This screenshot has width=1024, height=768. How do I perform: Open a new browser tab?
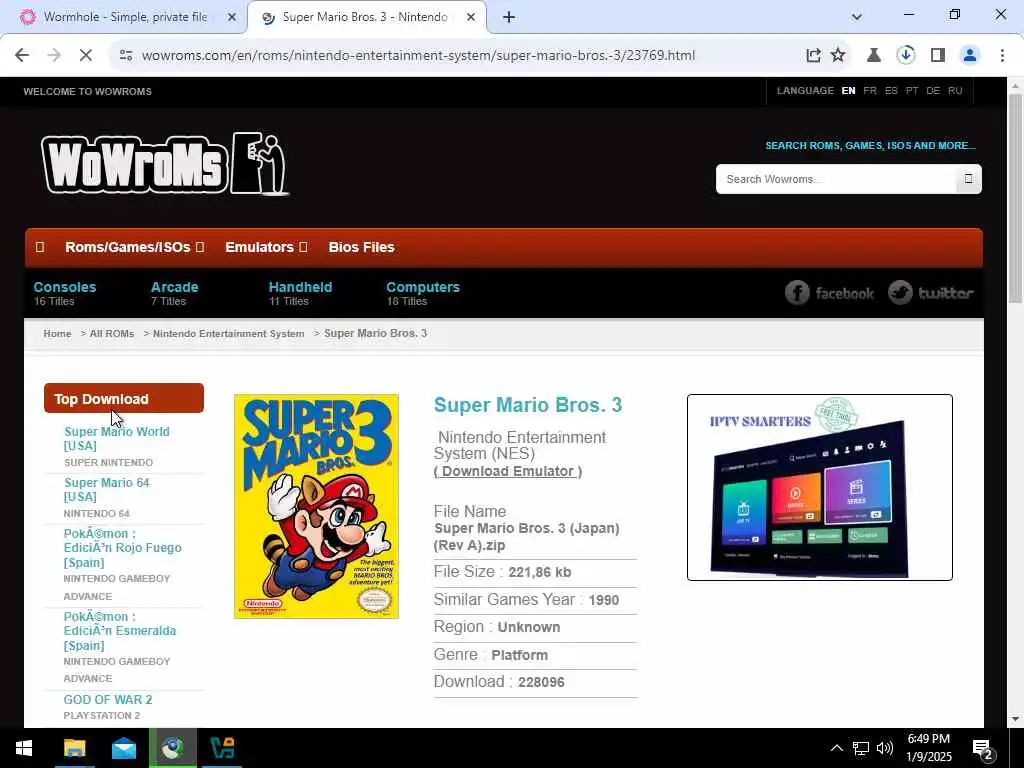509,18
